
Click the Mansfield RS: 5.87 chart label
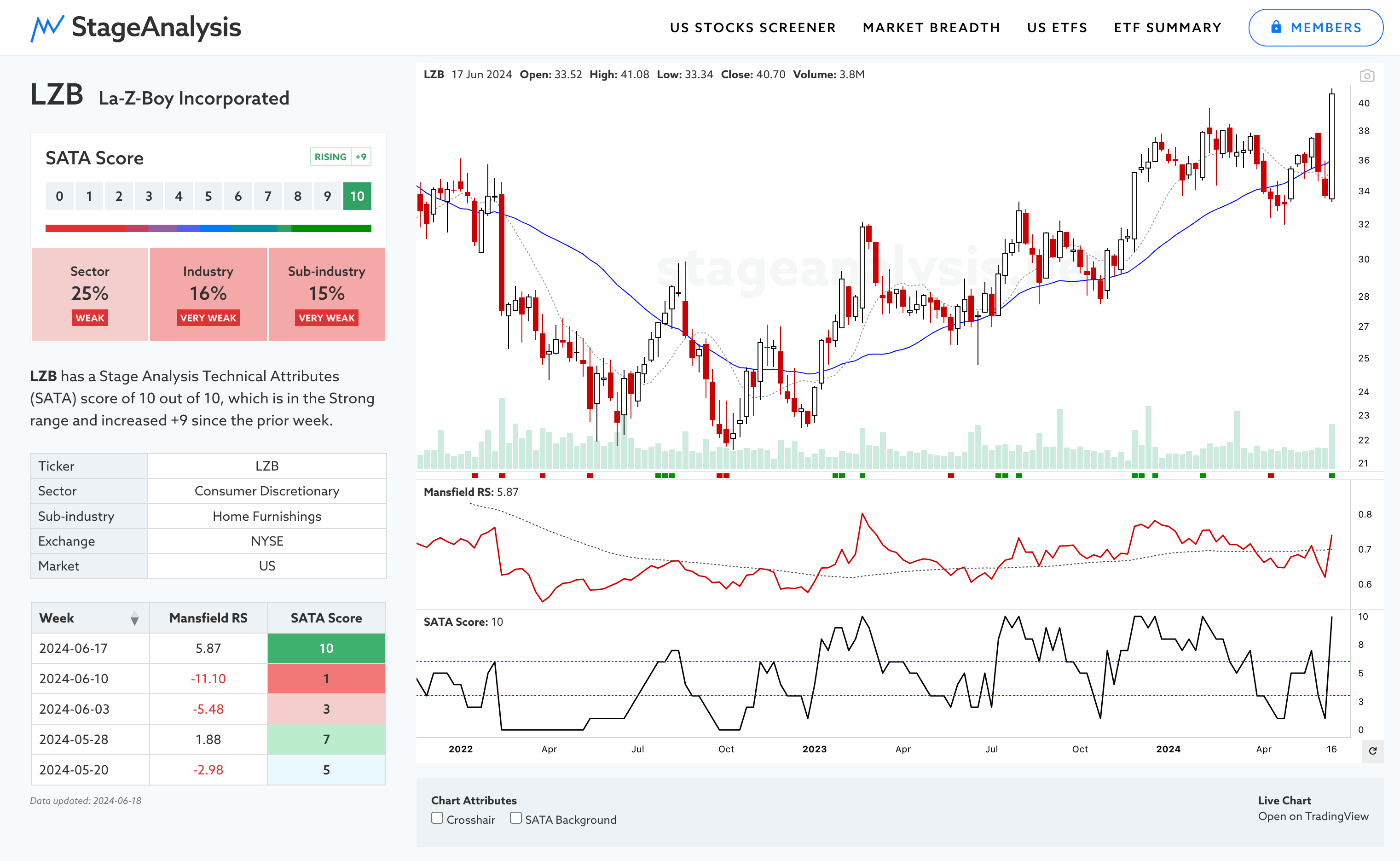(x=471, y=492)
